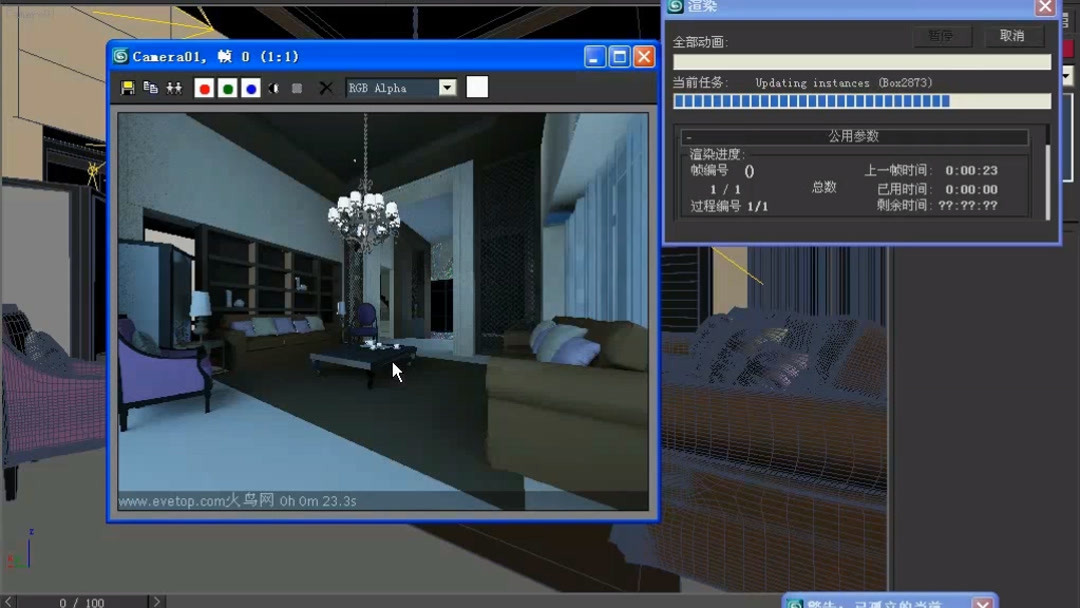
Task: Click the Camera01 window title bar icon
Action: coord(121,56)
